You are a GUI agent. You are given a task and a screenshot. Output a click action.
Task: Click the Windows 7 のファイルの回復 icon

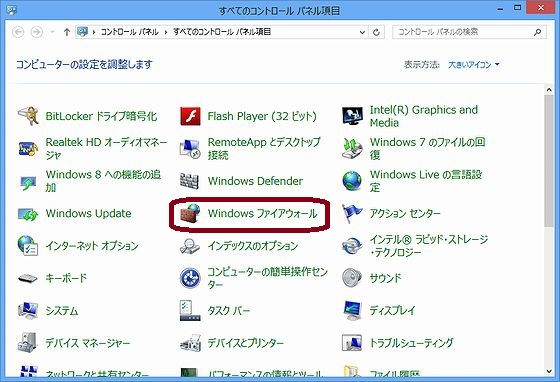pyautogui.click(x=352, y=149)
